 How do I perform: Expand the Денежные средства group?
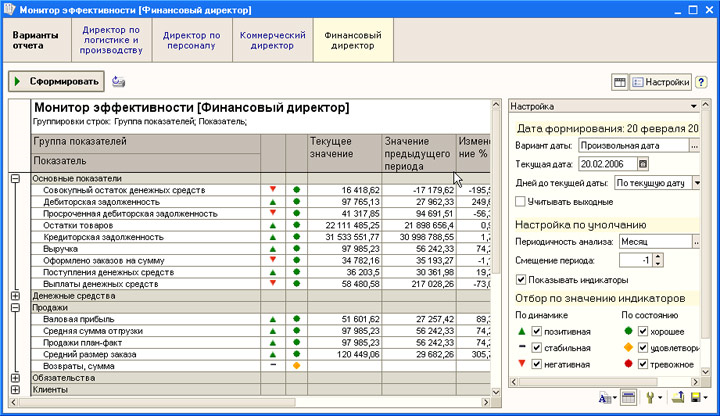[15, 296]
